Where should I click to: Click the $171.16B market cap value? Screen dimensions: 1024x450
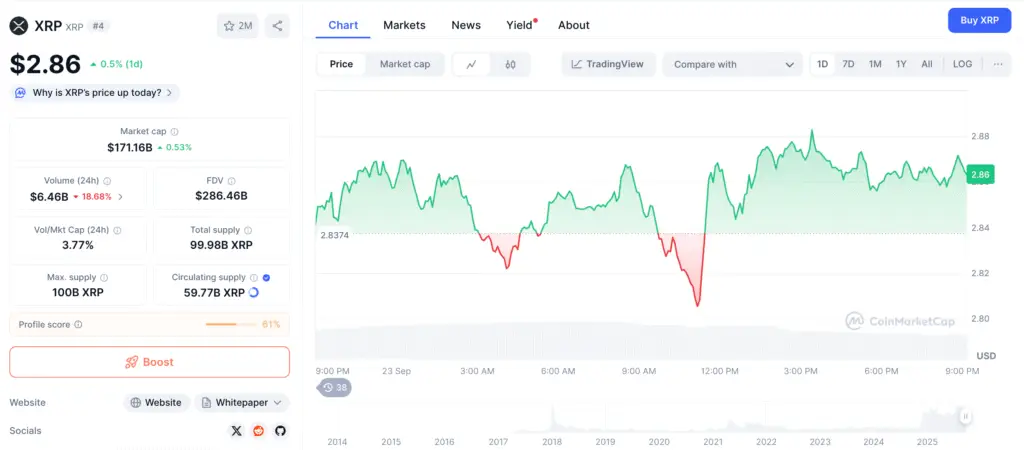click(x=130, y=148)
